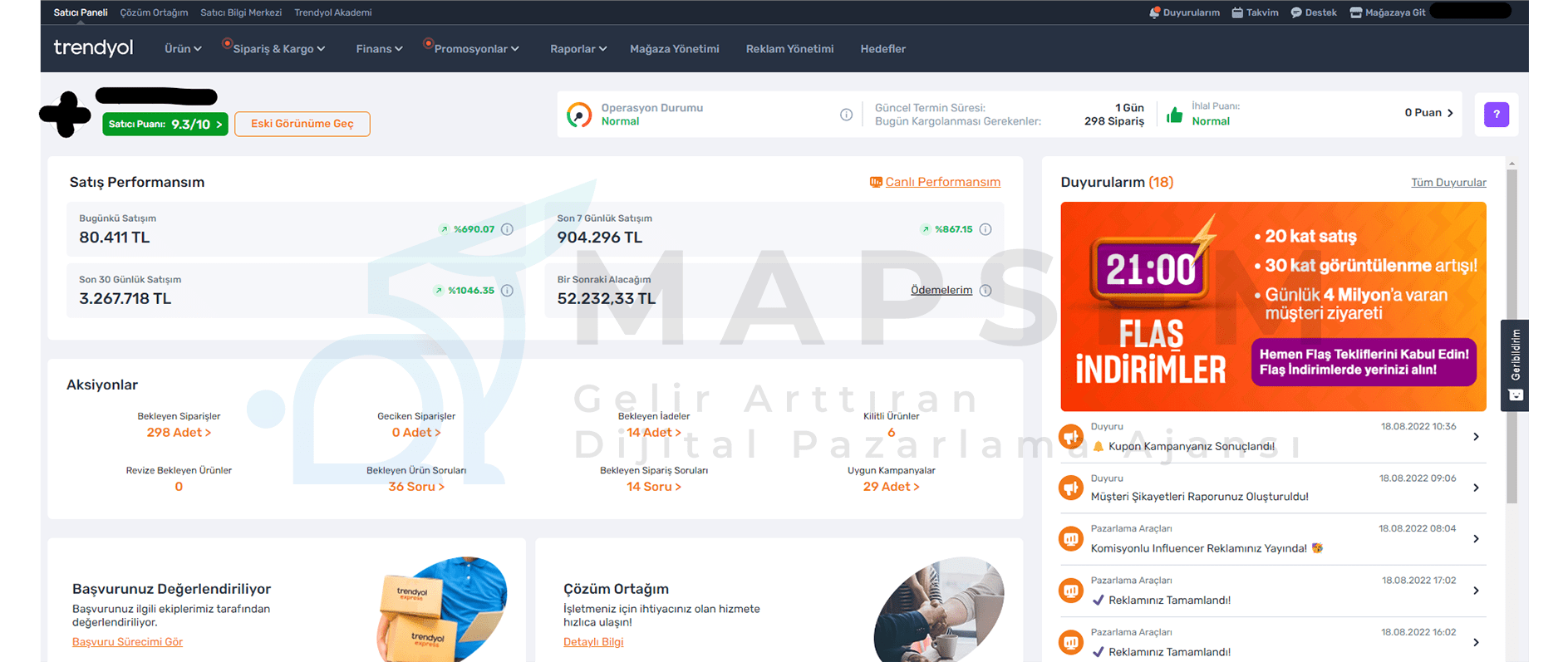Screen dimensions: 1568x662
Task: Click Hemen Flaş Tekliflerini Kabul Edin button
Action: (x=1364, y=362)
